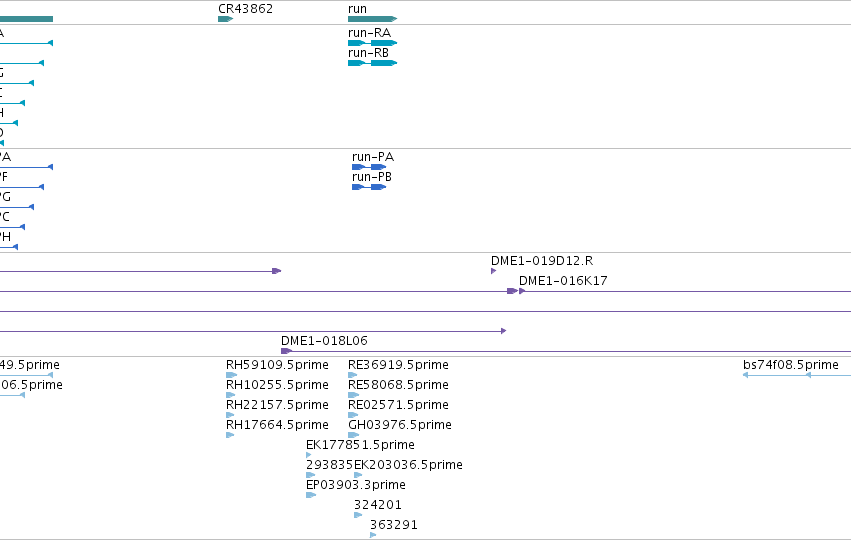Click the GH03976.5prime label
Screen dimensions: 851x540
pyautogui.click(x=400, y=425)
